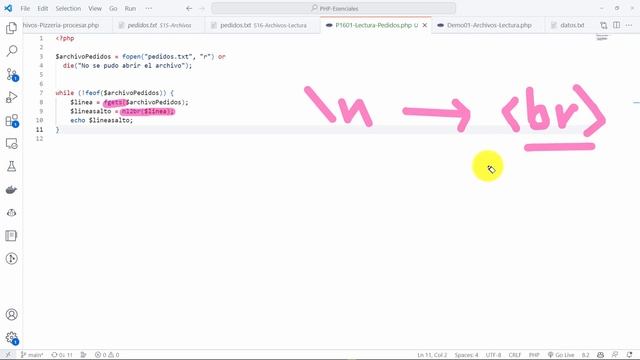Viewport: 640px width, 360px height.
Task: Show errors and warnings count
Action: pos(107,355)
